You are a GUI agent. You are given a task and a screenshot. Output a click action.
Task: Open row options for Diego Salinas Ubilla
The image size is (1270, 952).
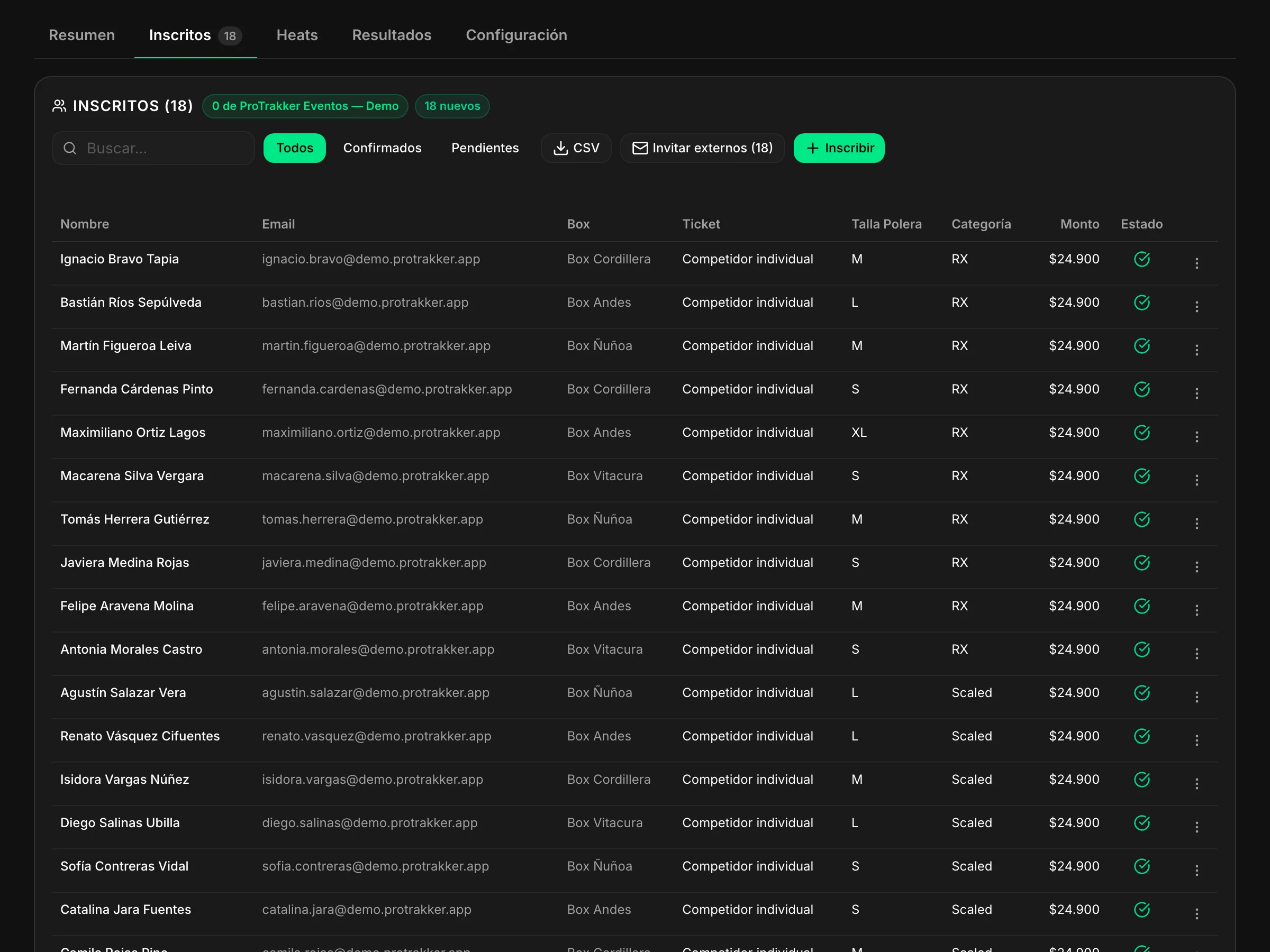tap(1196, 827)
